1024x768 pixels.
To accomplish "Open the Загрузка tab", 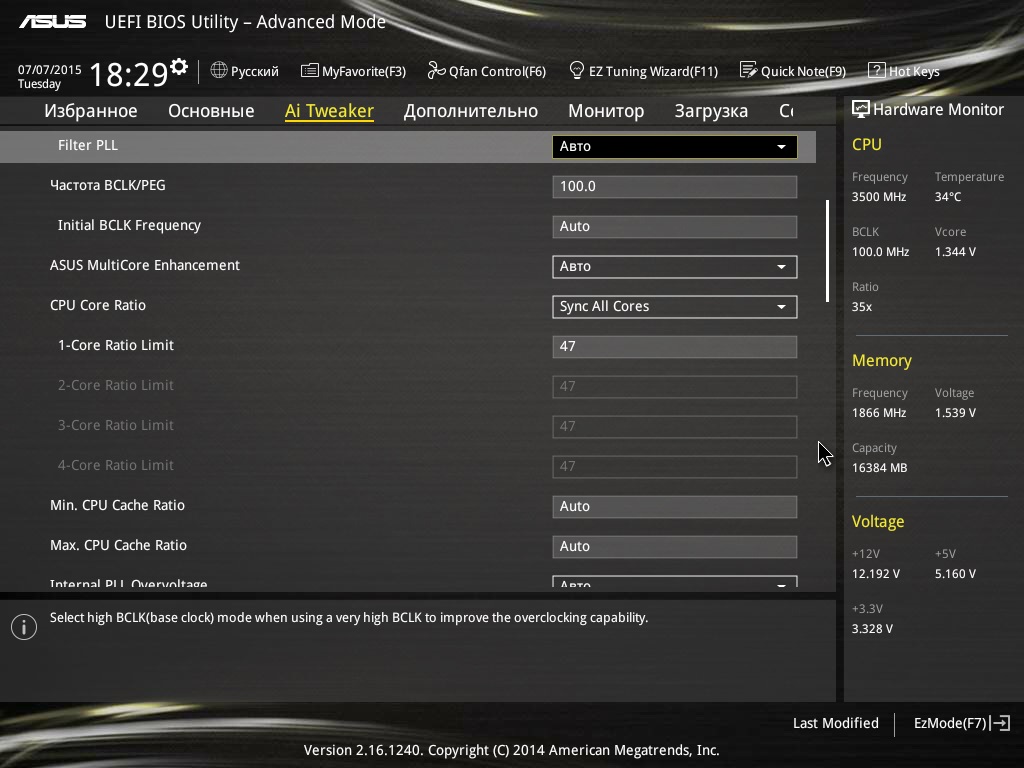I will pyautogui.click(x=711, y=111).
